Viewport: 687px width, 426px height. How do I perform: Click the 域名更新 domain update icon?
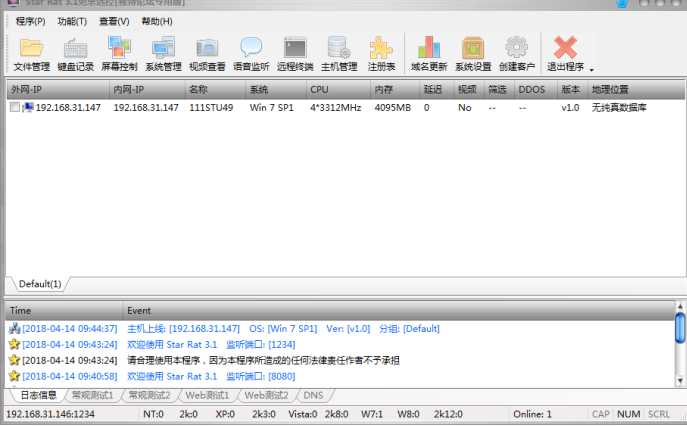[429, 47]
